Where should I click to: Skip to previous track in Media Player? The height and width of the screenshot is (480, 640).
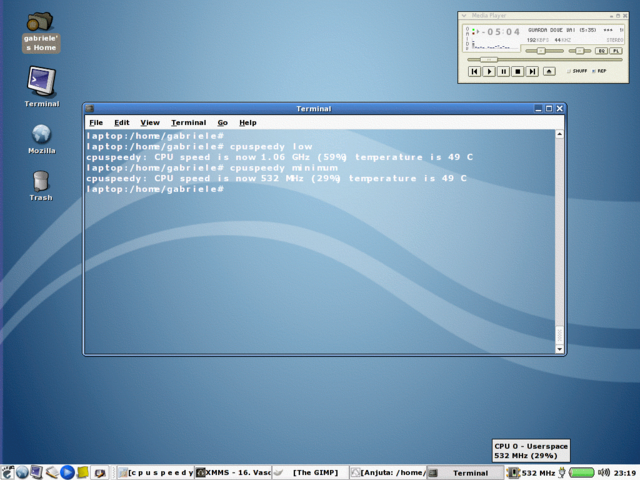(474, 71)
